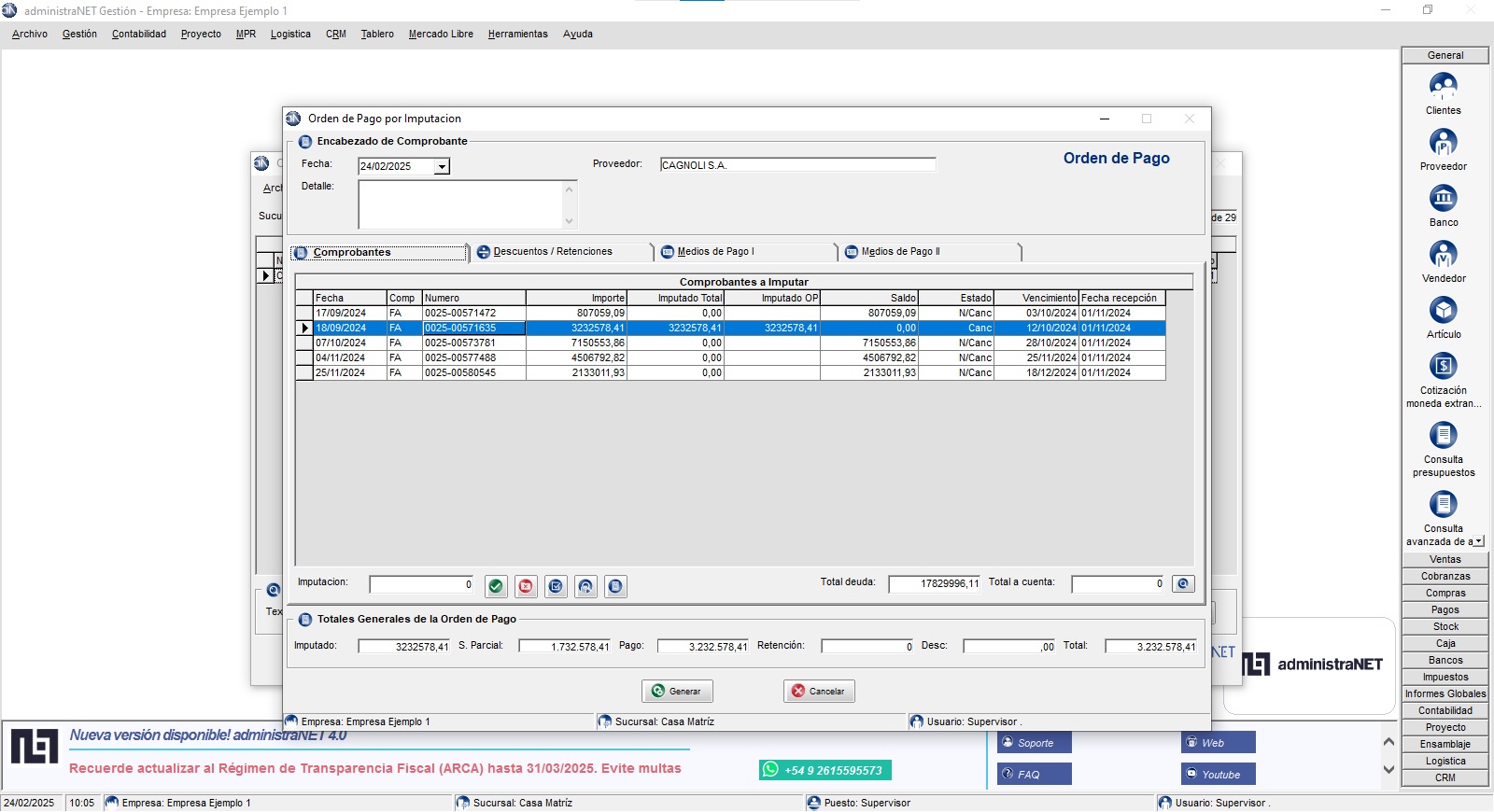
Task: Expand the Bancos sidebar section
Action: 1445,660
